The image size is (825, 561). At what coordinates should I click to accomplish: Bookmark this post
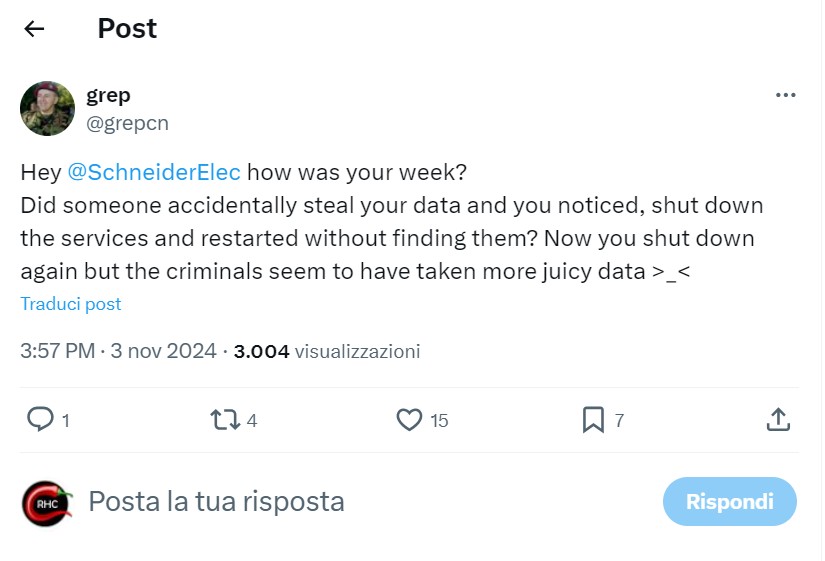pyautogui.click(x=593, y=420)
